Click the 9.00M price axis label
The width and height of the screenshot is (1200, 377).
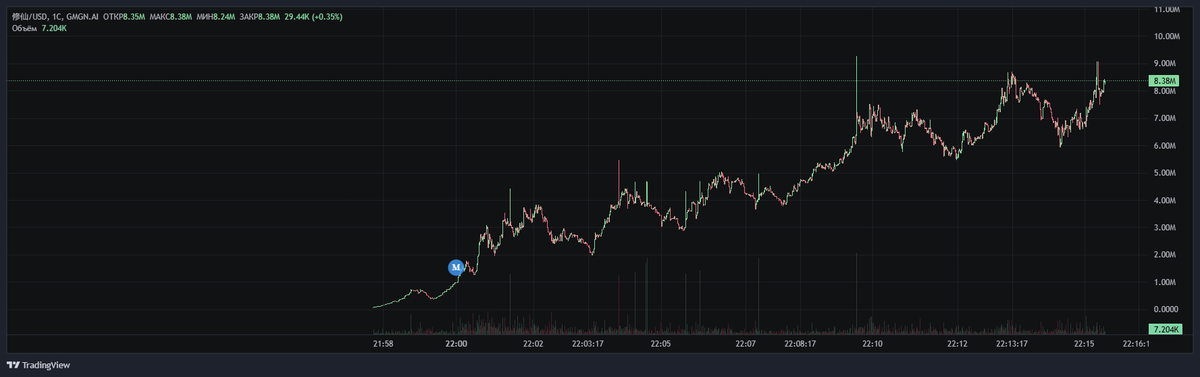pyautogui.click(x=1166, y=64)
